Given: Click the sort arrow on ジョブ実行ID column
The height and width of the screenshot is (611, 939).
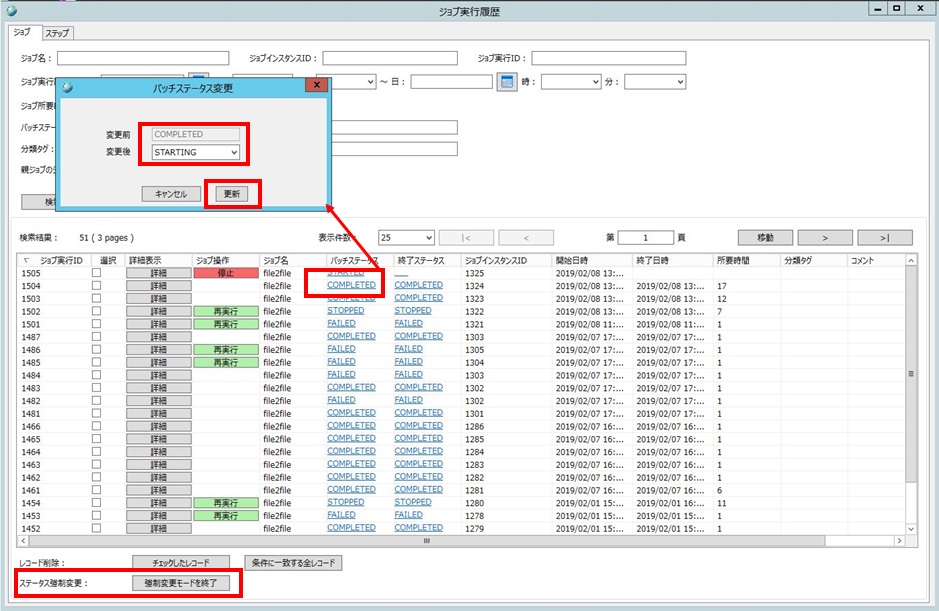Looking at the screenshot, I should (25, 260).
